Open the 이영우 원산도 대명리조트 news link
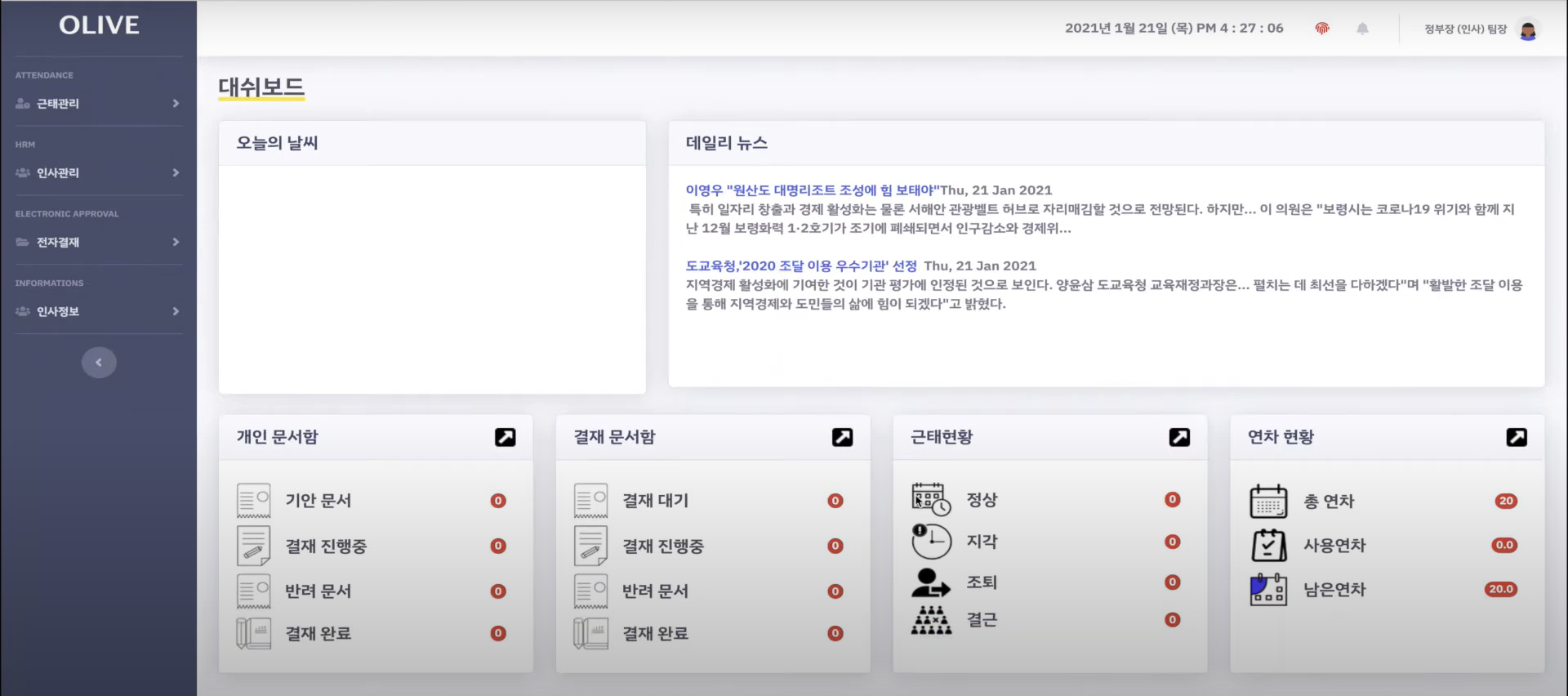 coord(812,190)
